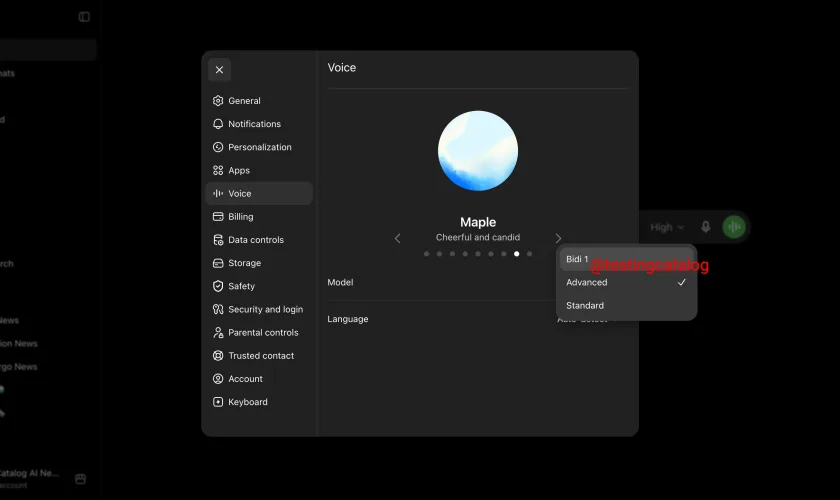840x500 pixels.
Task: Go to next voice with right chevron
Action: [558, 238]
